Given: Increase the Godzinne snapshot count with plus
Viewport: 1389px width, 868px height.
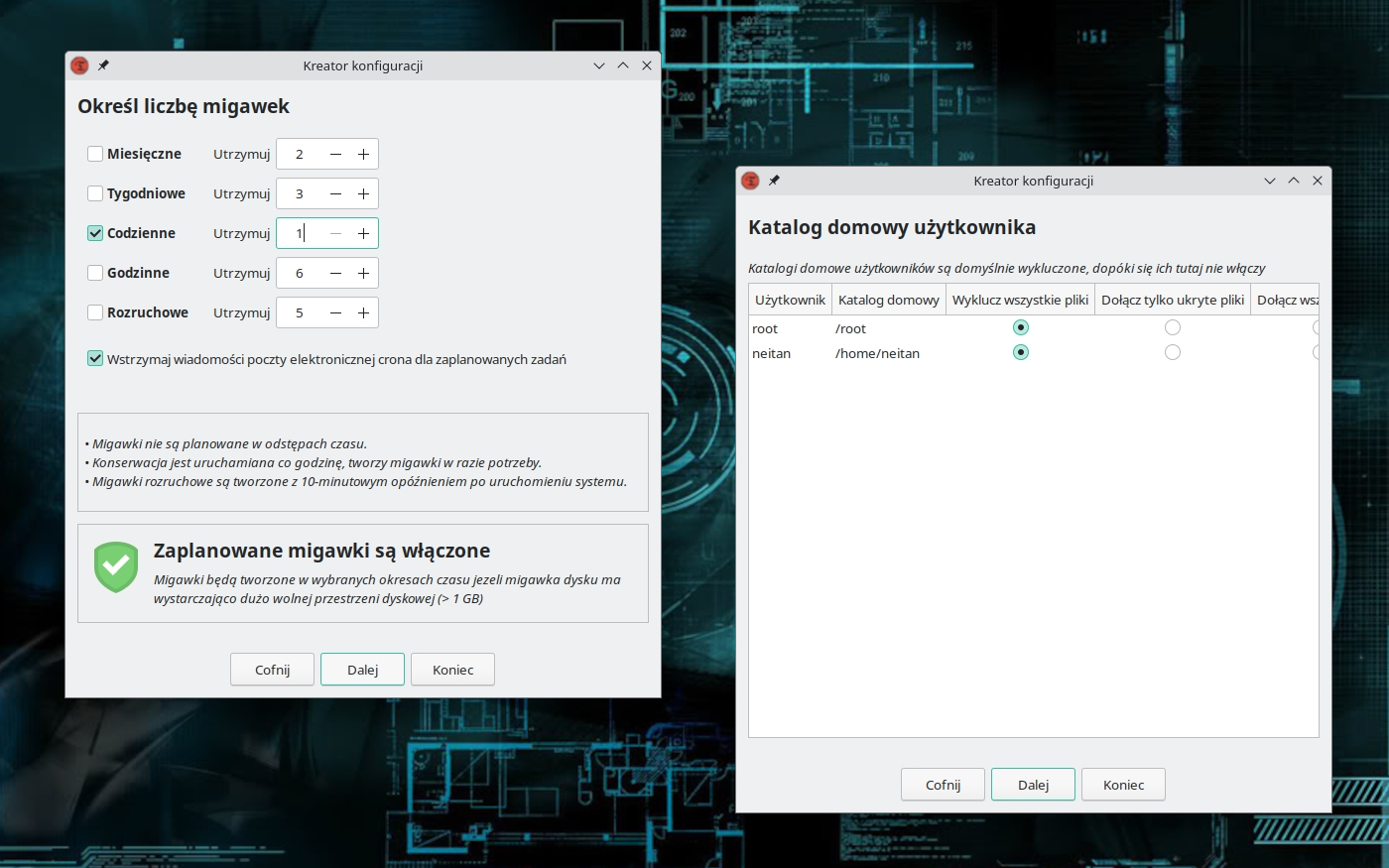Looking at the screenshot, I should click(363, 274).
